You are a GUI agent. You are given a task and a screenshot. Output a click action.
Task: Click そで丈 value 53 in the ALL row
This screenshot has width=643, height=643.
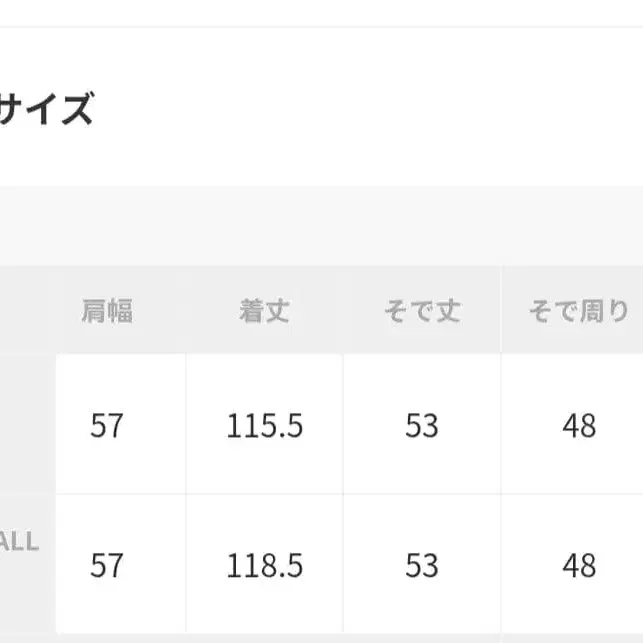coord(421,566)
